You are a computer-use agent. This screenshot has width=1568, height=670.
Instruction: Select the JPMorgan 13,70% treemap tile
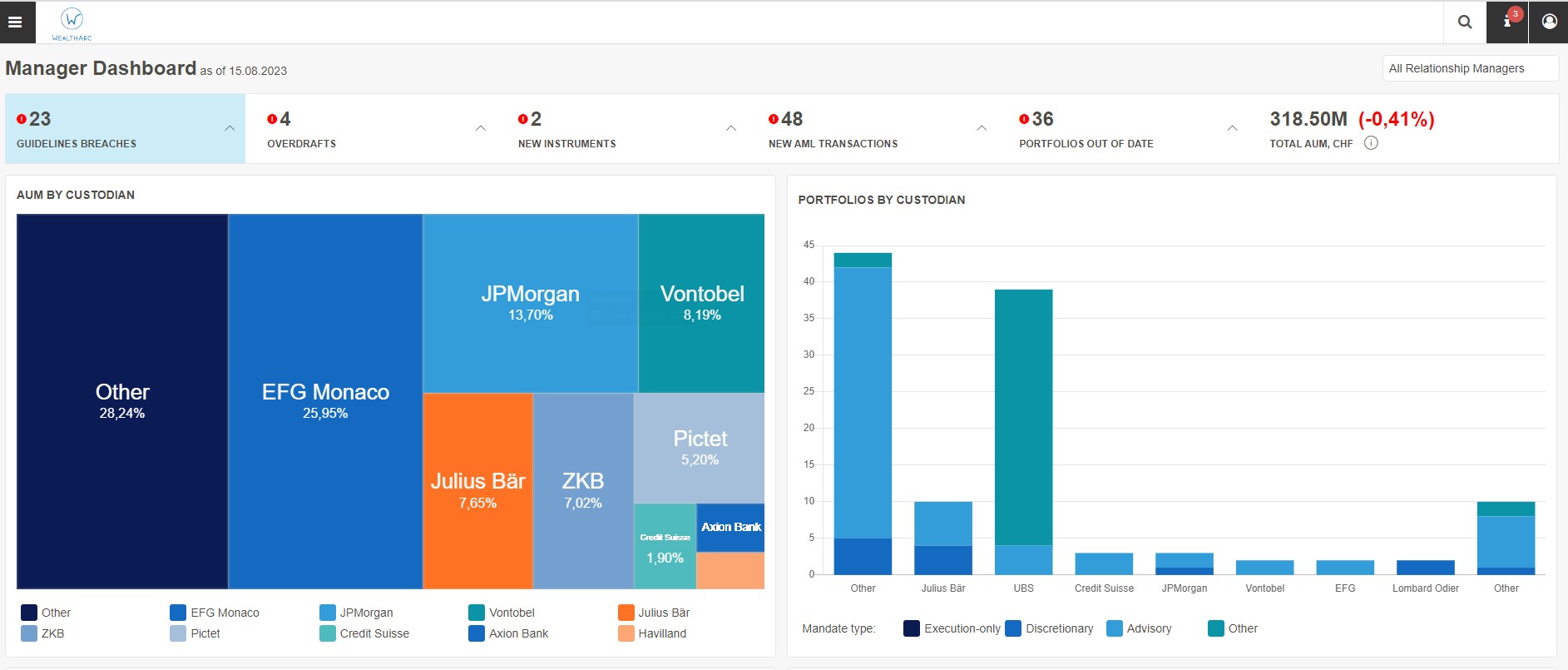click(531, 303)
